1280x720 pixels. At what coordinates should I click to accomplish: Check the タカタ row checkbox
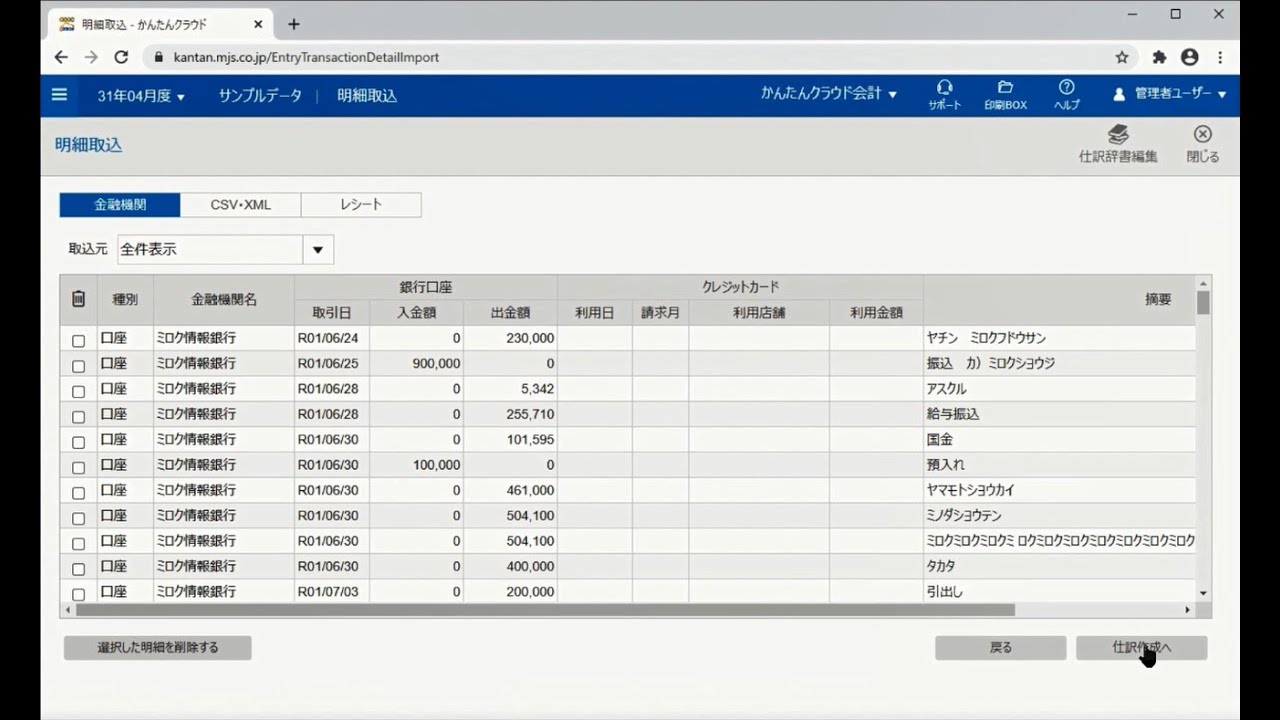[x=79, y=569]
